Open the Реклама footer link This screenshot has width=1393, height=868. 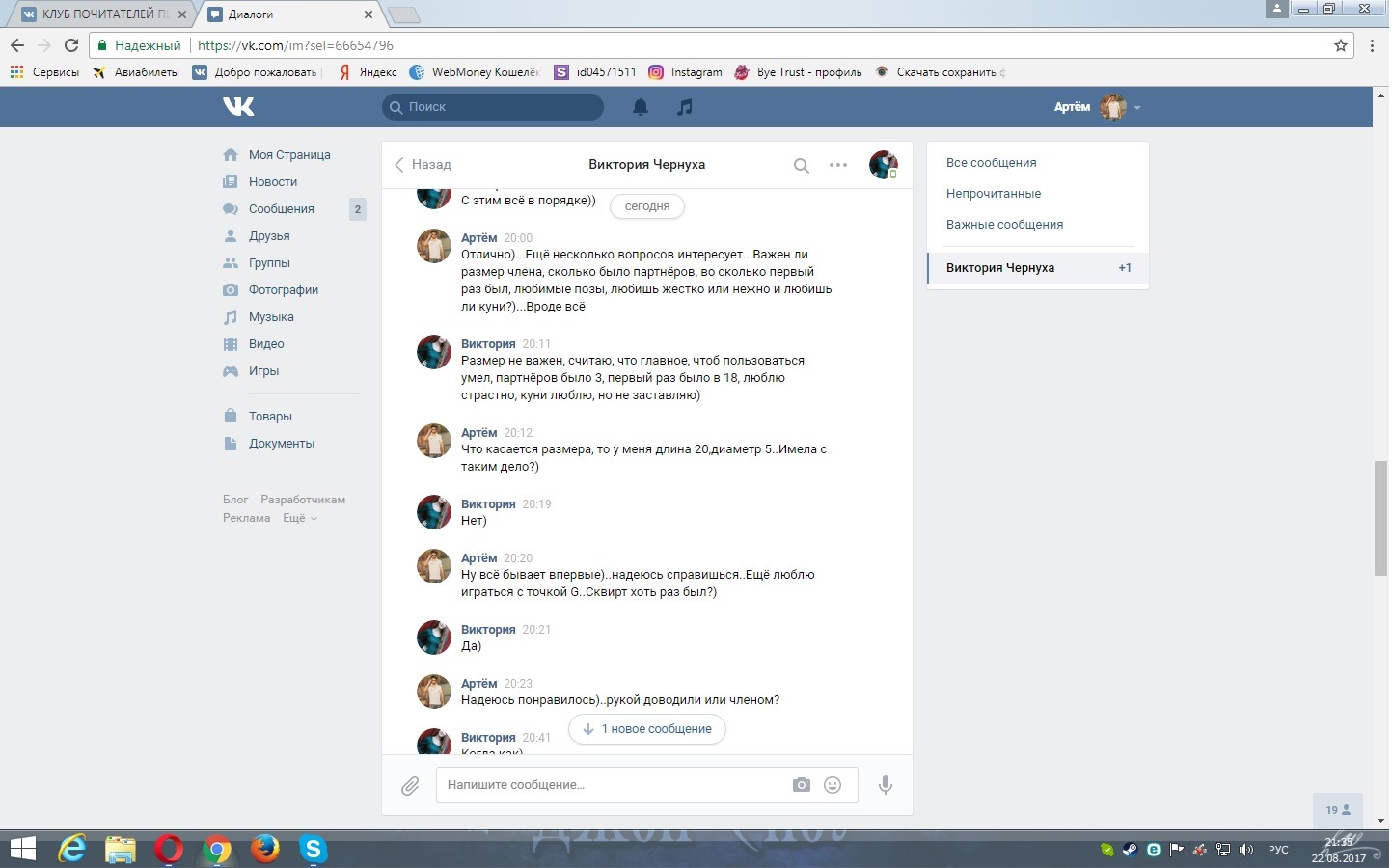click(x=247, y=518)
